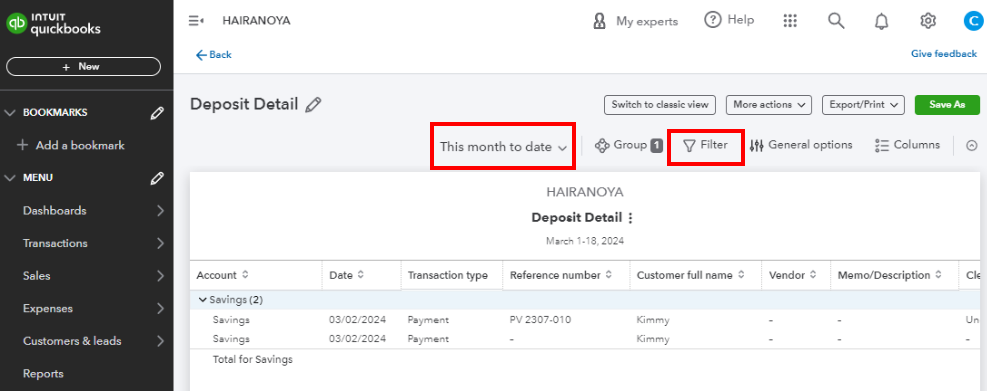Go Back to previous page
This screenshot has height=391, width=987.
213,55
